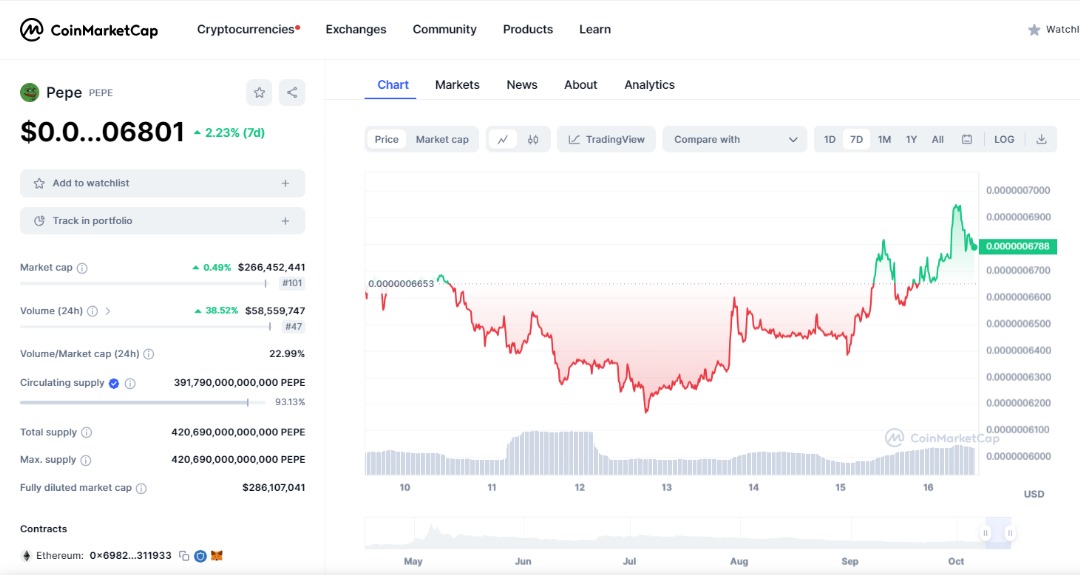Viewport: 1080px width, 575px height.
Task: Select the 1M time range
Action: click(x=884, y=139)
